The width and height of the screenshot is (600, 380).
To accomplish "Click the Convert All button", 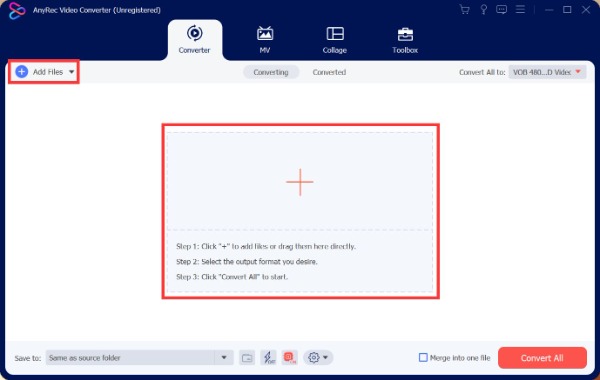I will [542, 358].
